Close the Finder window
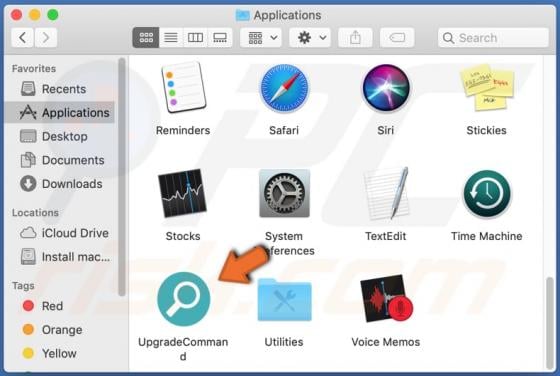Screen dimensions: 560x376 click(16, 15)
